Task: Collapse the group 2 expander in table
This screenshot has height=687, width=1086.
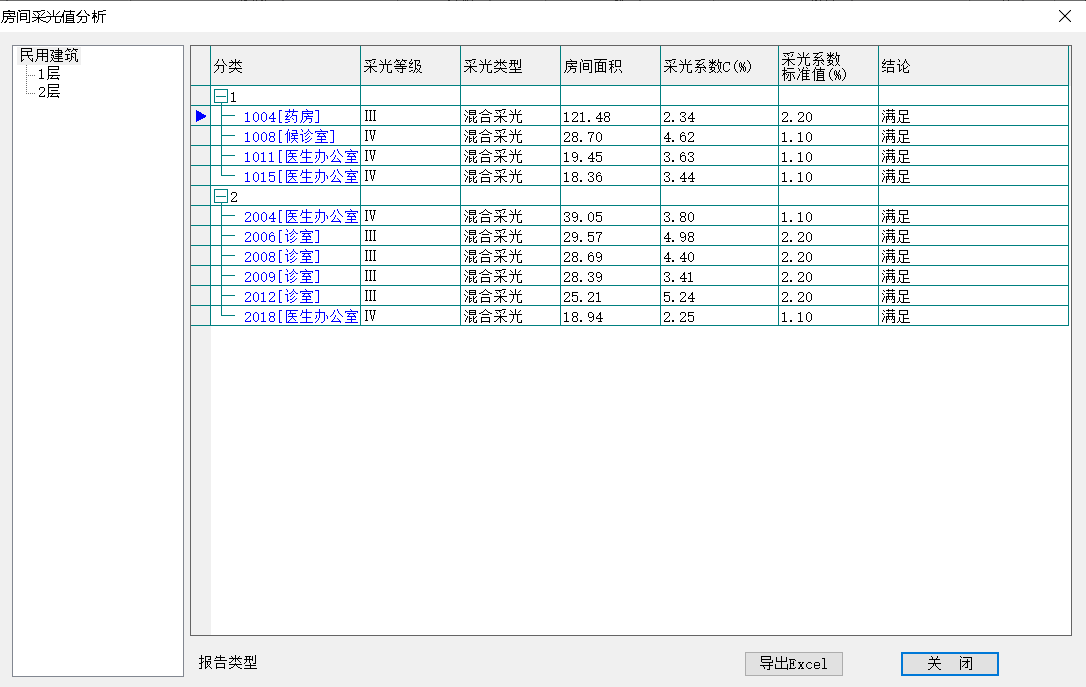Action: point(221,197)
